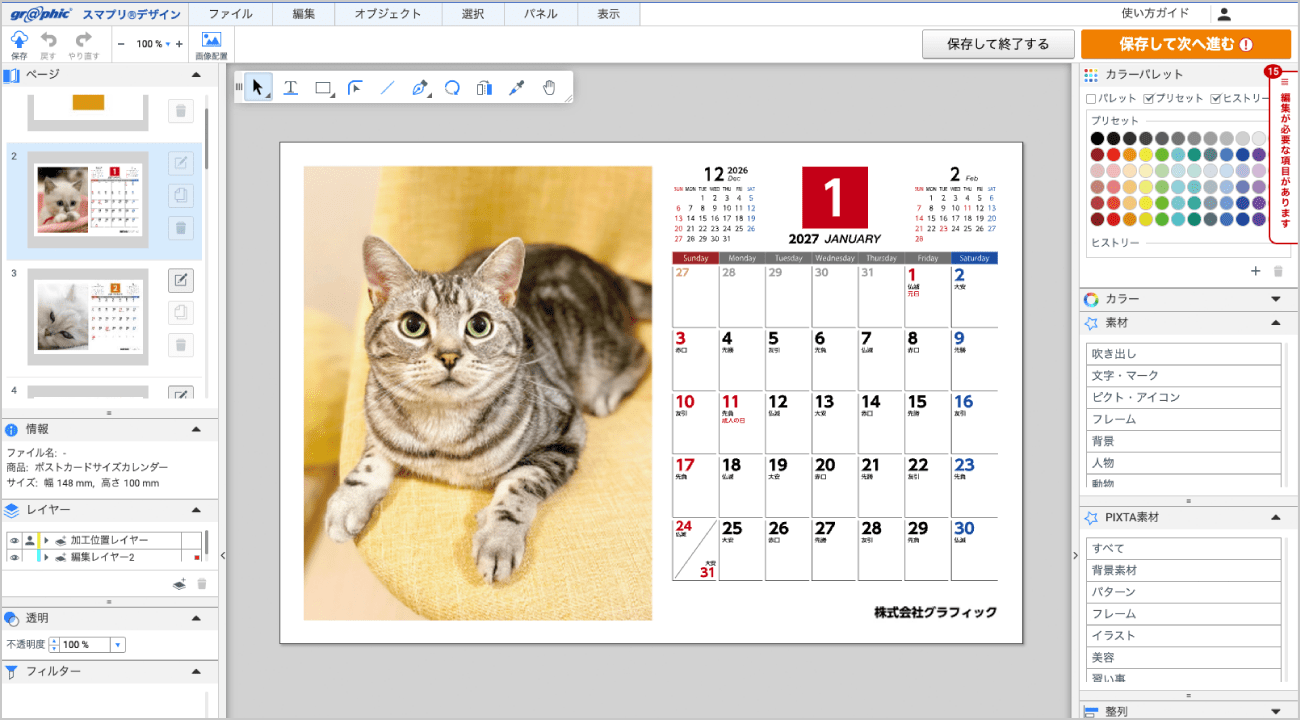
Task: Open the 吹き出し material category
Action: point(1184,354)
